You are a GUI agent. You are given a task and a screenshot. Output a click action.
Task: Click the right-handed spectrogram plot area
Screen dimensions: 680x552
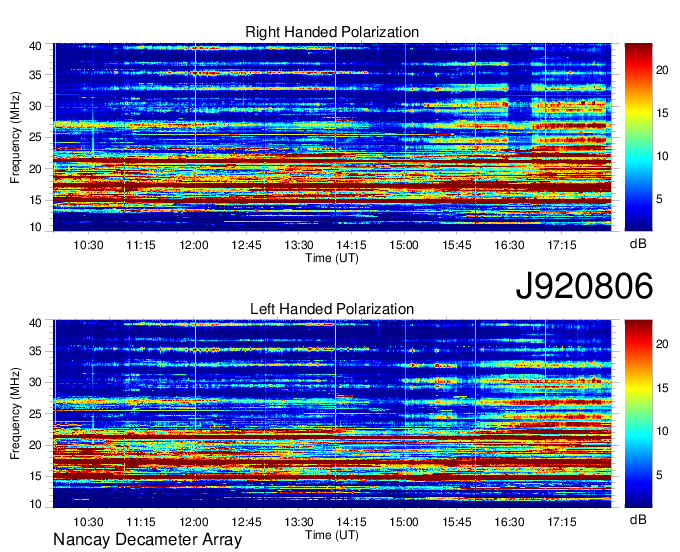pyautogui.click(x=332, y=137)
